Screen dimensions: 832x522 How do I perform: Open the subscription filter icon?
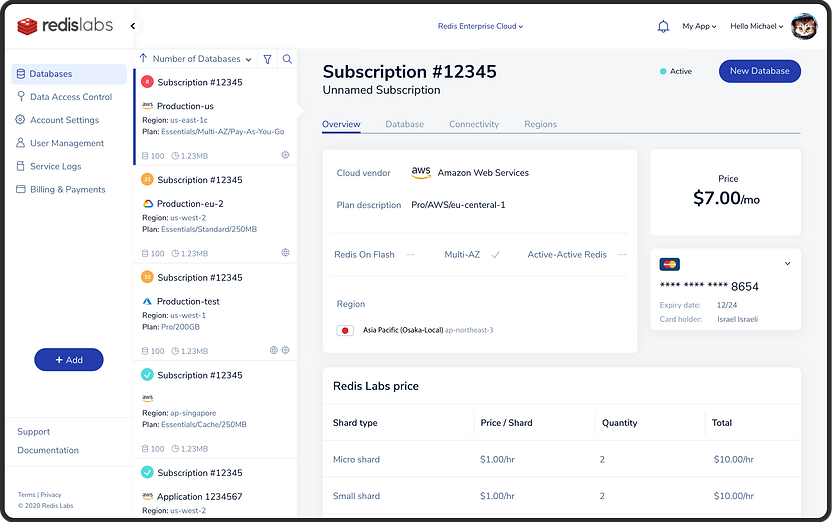(267, 59)
